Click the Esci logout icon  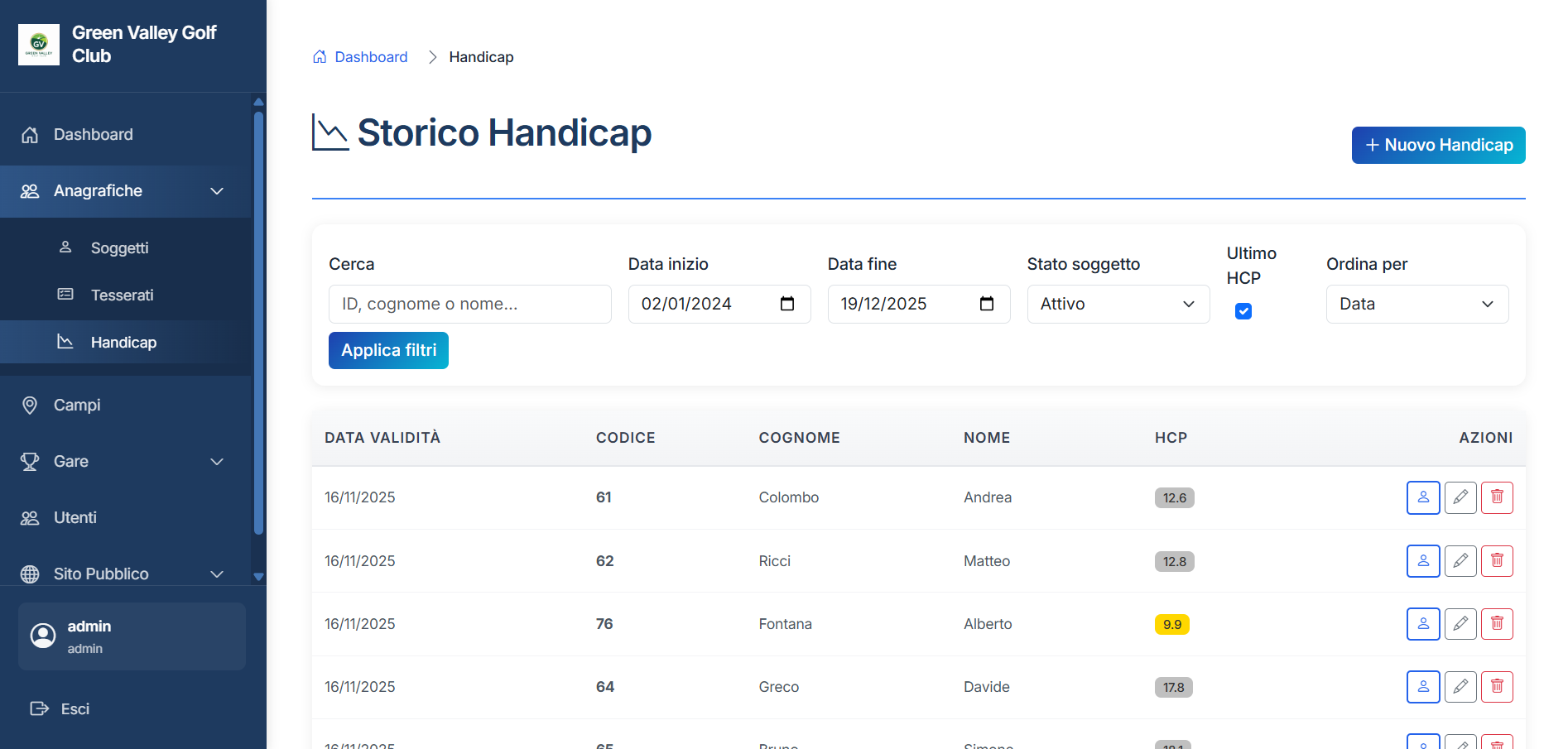pyautogui.click(x=40, y=708)
